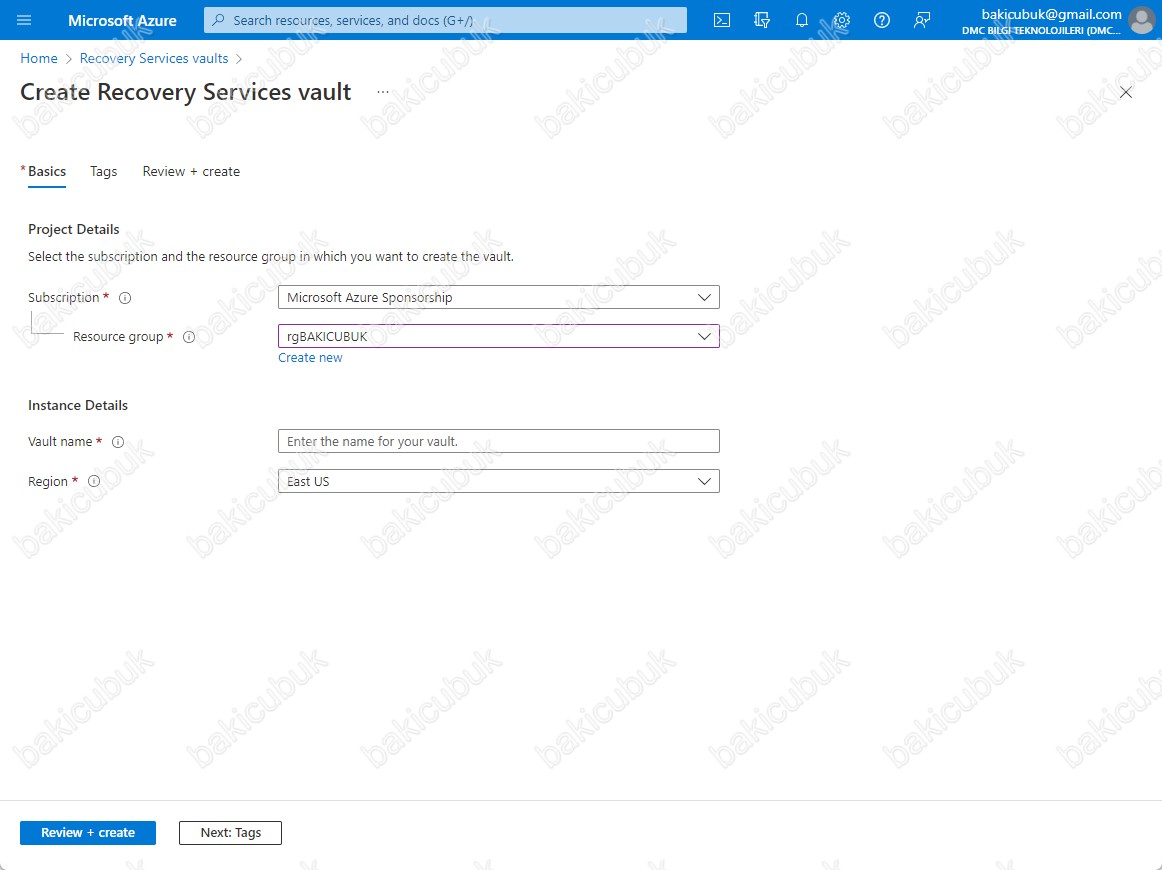Click the blue Review + create button
This screenshot has width=1162, height=870.
point(88,833)
